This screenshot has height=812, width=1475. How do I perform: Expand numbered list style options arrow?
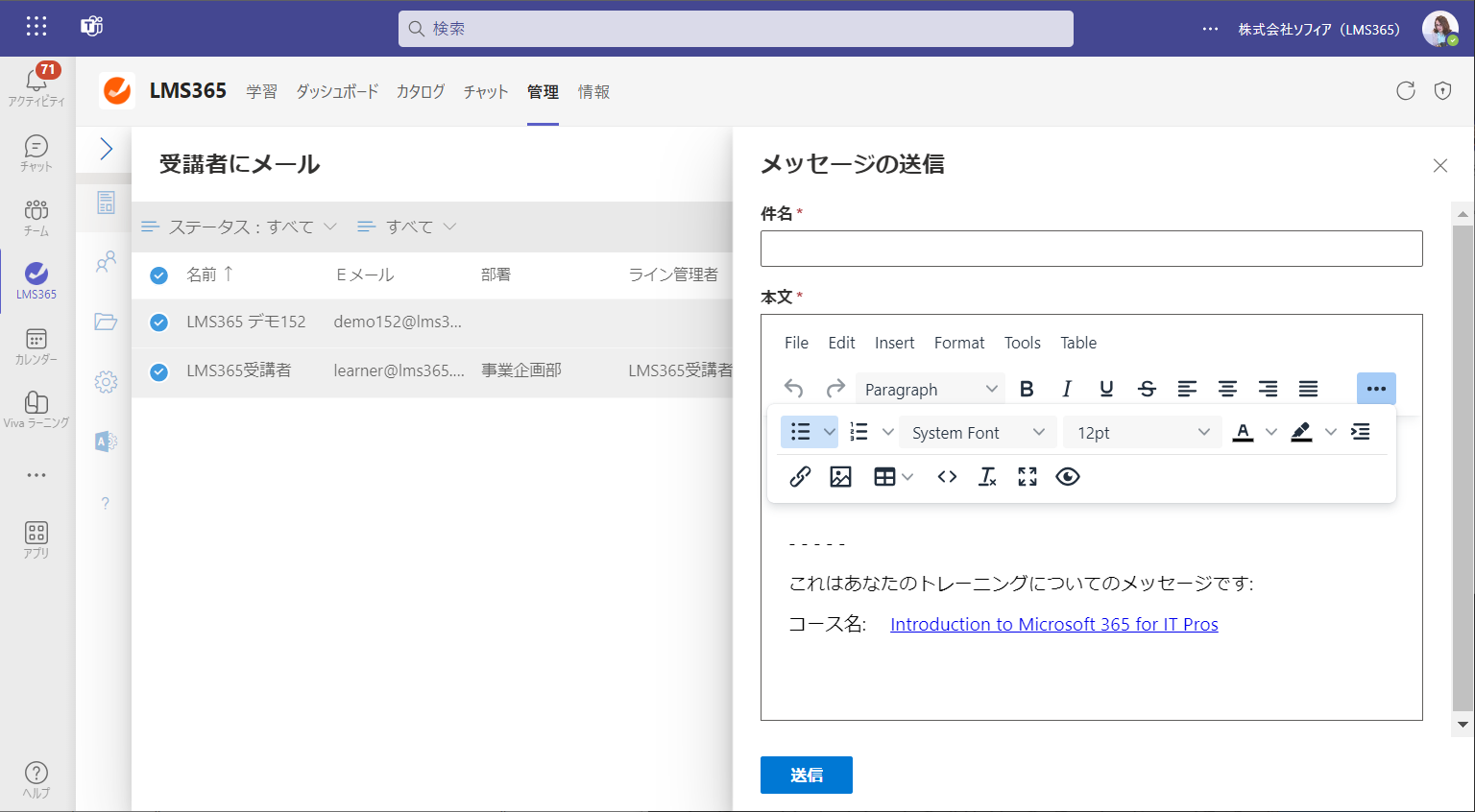888,432
